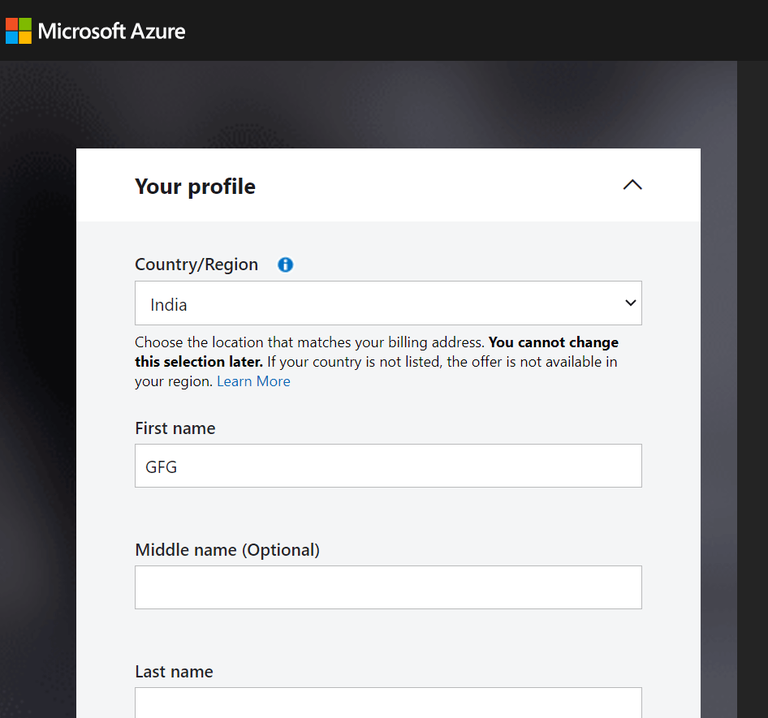Open the Learn More link
Viewport: 768px width, 718px height.
click(253, 381)
